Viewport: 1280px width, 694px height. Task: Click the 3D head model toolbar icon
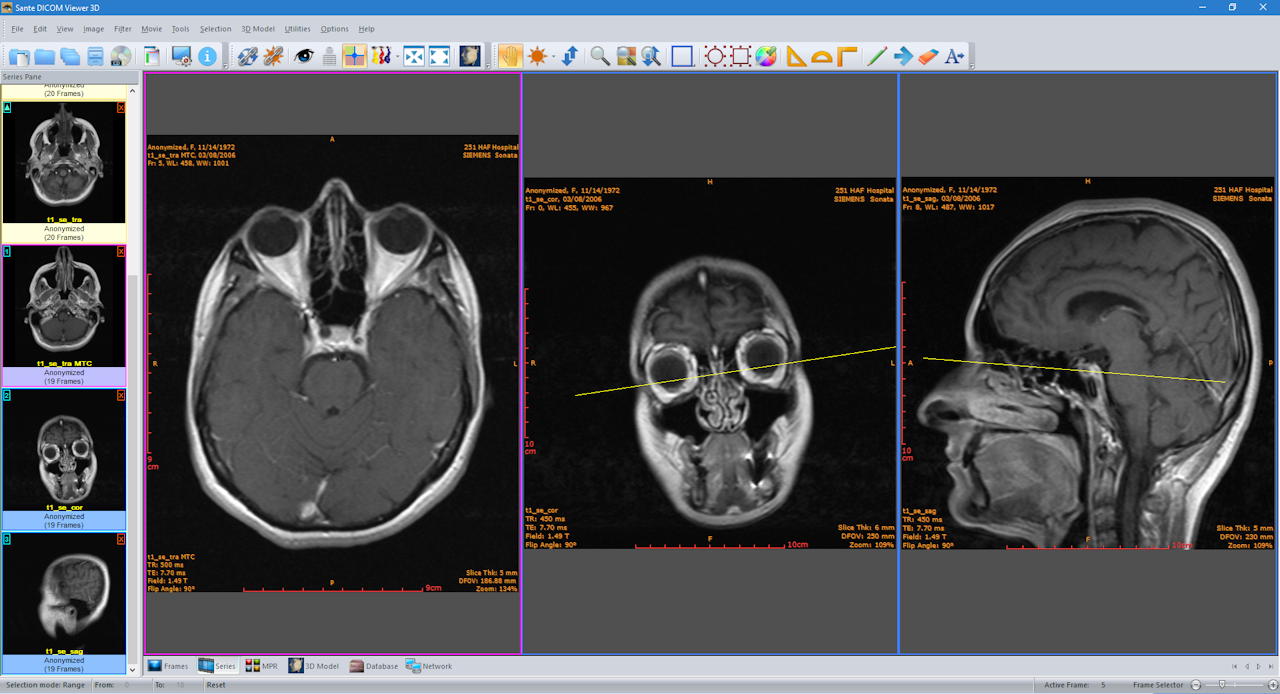tap(470, 57)
